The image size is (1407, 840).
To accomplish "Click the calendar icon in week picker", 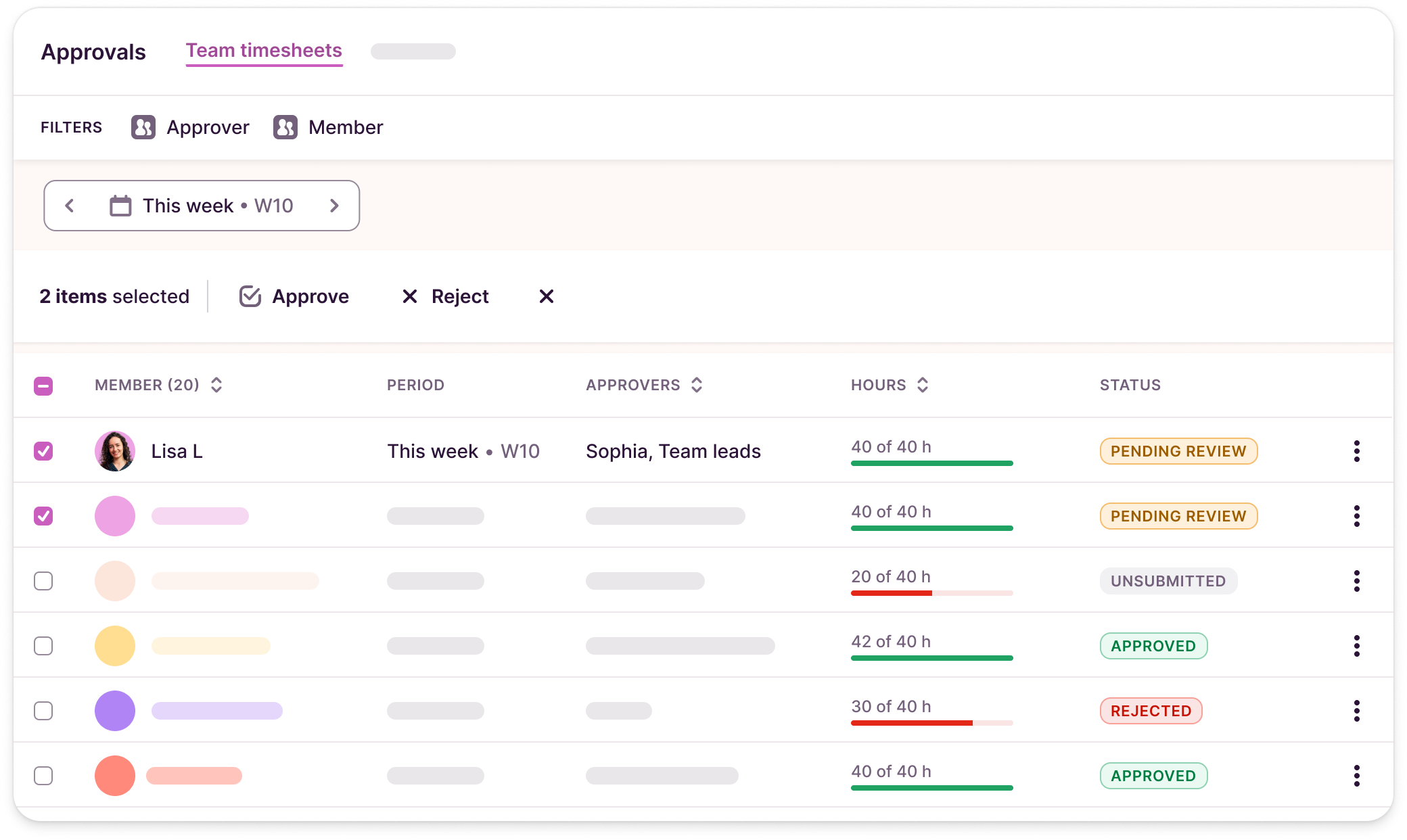I will [120, 206].
